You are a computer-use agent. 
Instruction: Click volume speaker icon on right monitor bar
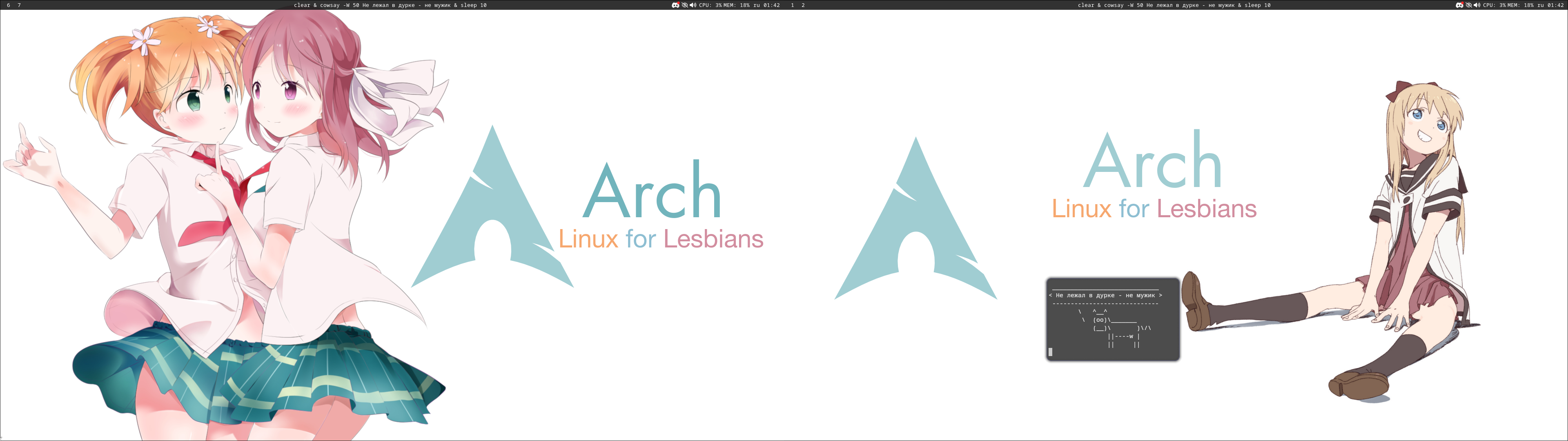coord(1477,5)
